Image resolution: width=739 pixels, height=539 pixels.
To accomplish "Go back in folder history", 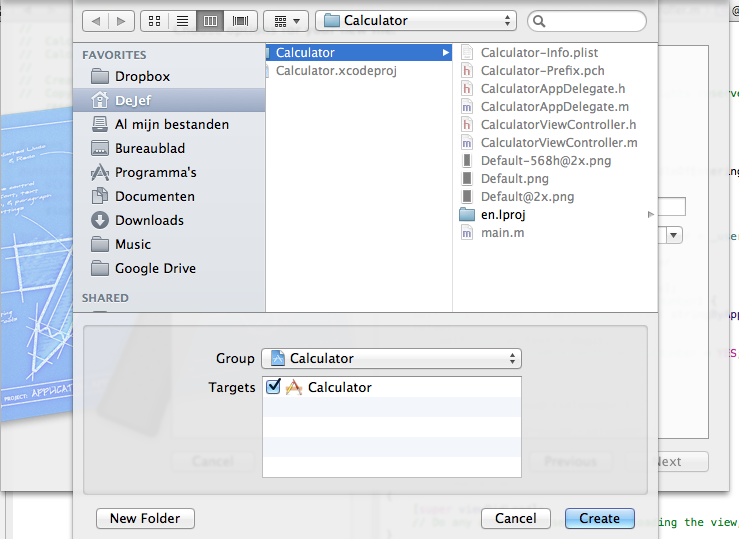I will 96,21.
